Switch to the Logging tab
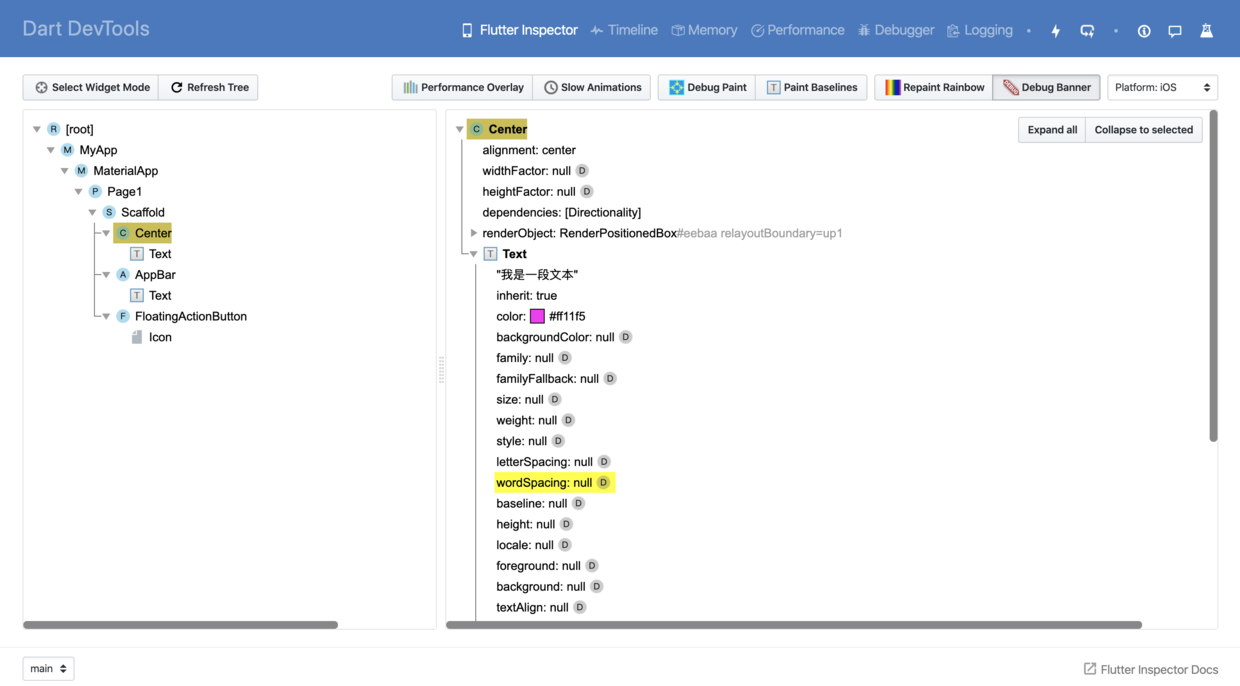Screen dimensions: 1240x686 point(980,30)
